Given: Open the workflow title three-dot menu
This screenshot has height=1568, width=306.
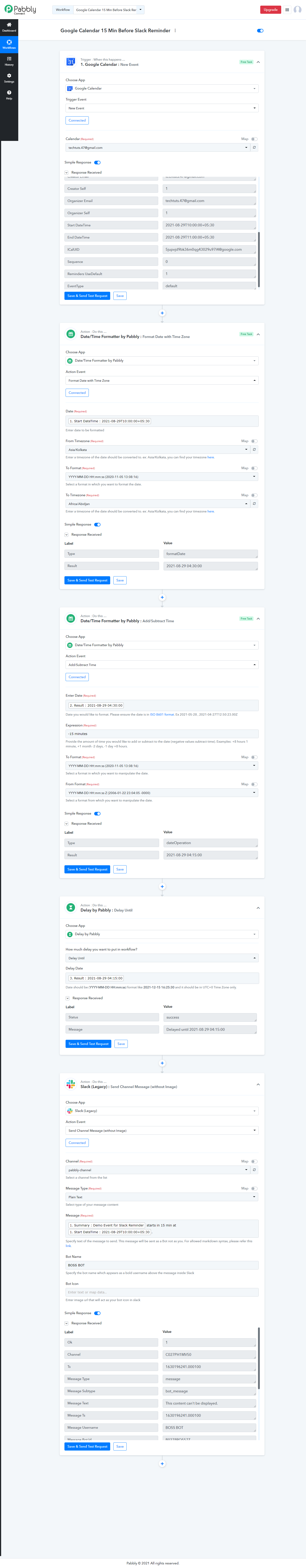Looking at the screenshot, I should point(175,30).
